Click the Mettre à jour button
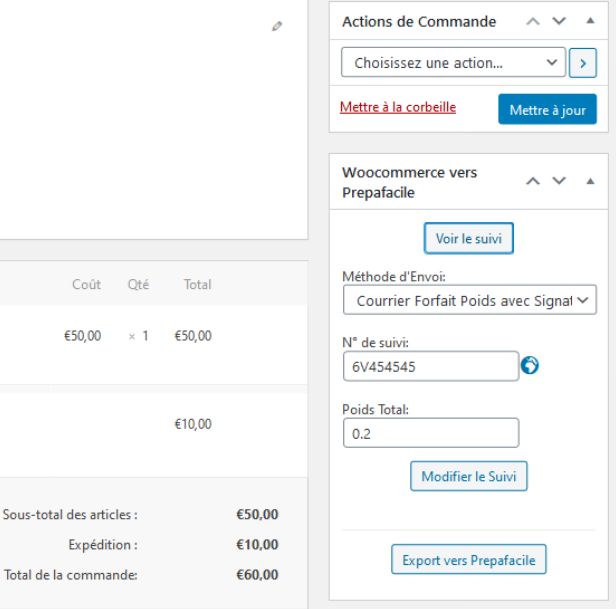Image resolution: width=616 pixels, height=609 pixels. (548, 110)
